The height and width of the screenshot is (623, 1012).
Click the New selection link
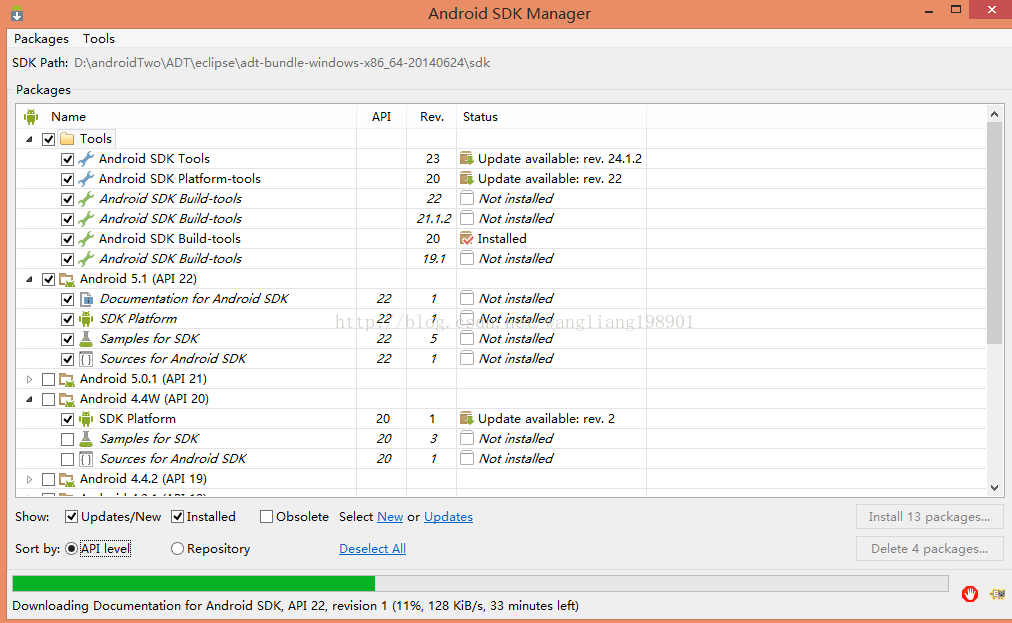click(x=390, y=516)
